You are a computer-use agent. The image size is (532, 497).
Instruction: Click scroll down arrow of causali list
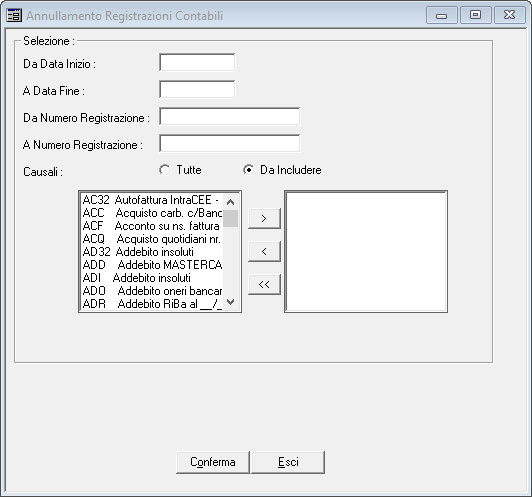coord(230,302)
